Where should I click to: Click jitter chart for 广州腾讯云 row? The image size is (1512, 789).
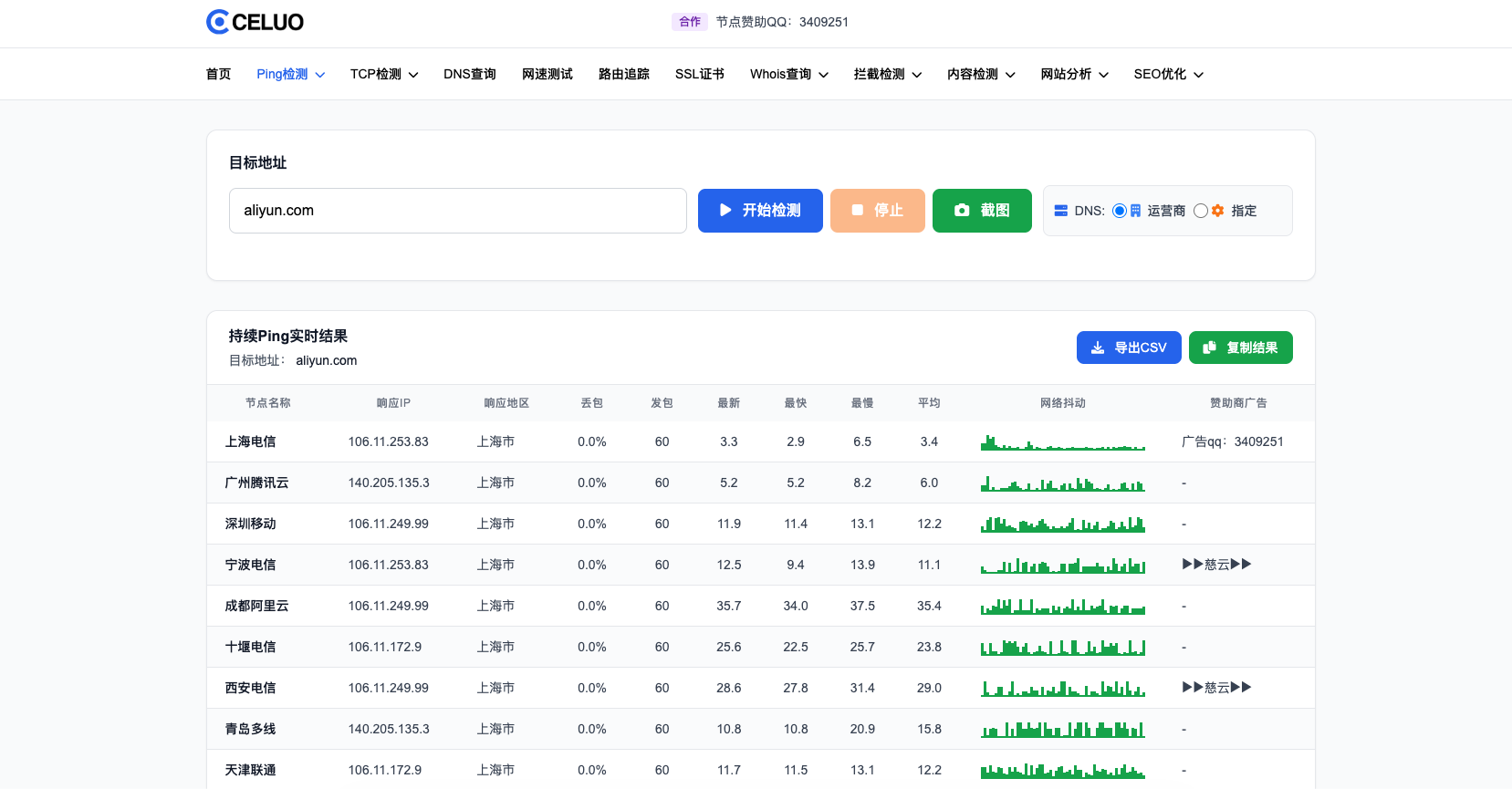point(1063,483)
